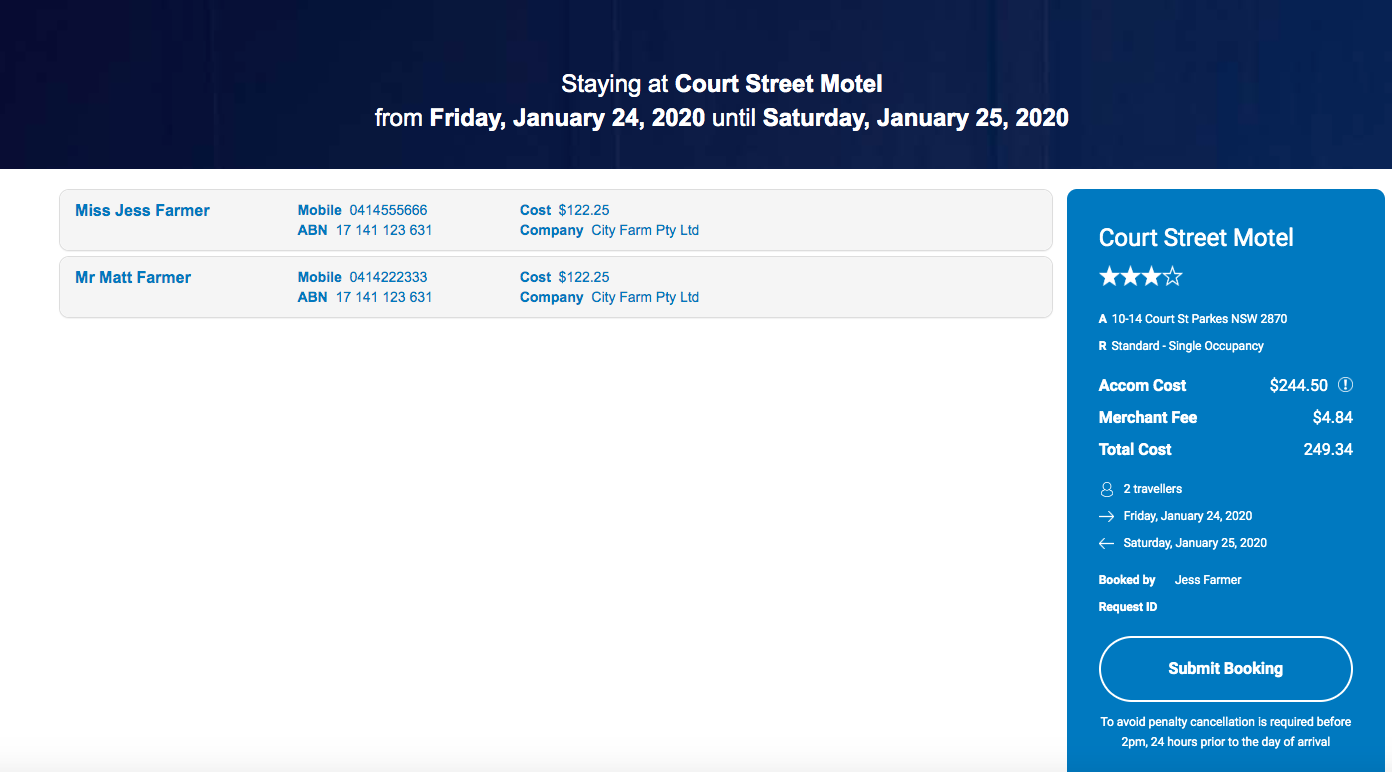The image size is (1392, 772).
Task: Click the Court Street Motel sidebar heading
Action: coord(1196,237)
